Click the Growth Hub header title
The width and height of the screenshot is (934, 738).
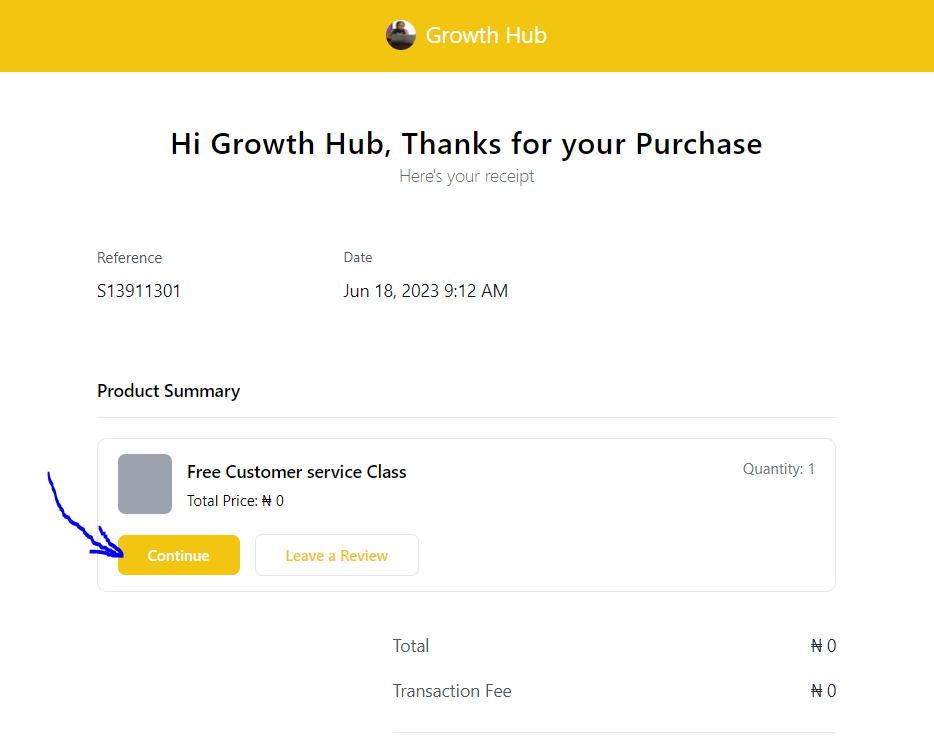pos(486,35)
